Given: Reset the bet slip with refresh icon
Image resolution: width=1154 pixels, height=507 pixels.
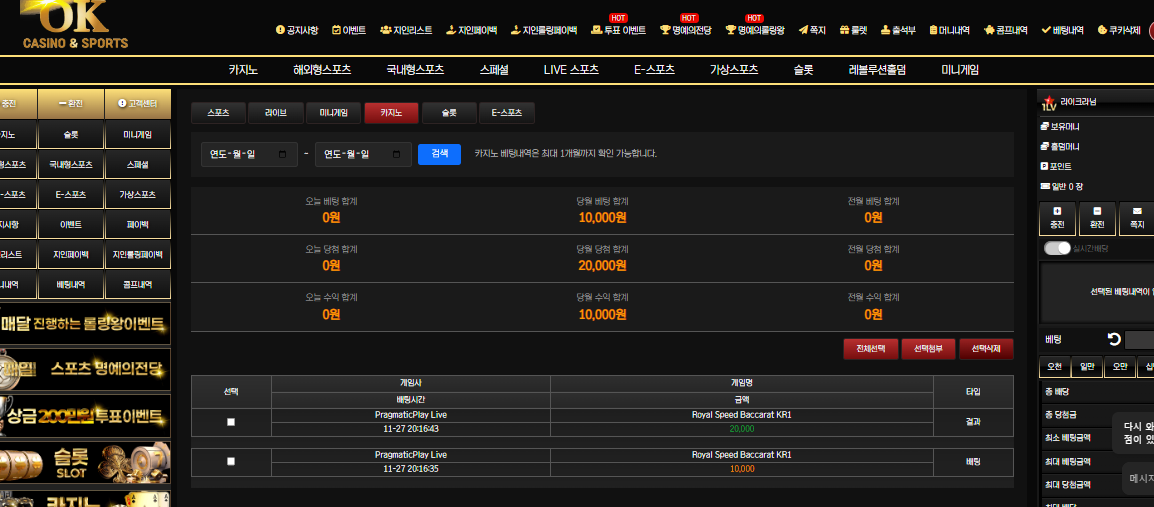Looking at the screenshot, I should [x=1114, y=340].
